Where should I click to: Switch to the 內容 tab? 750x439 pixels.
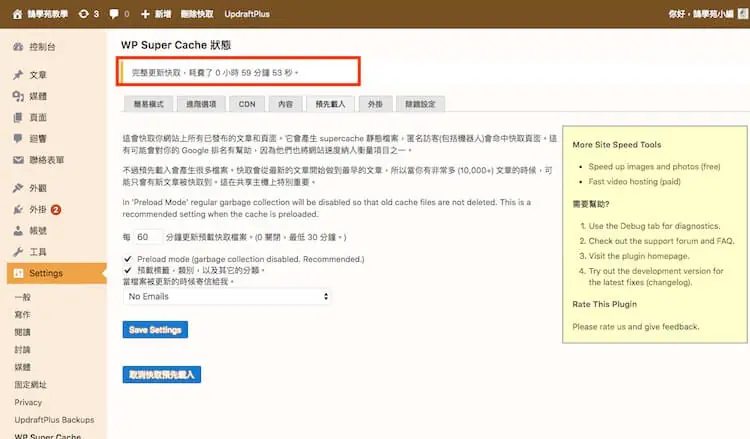pyautogui.click(x=286, y=104)
